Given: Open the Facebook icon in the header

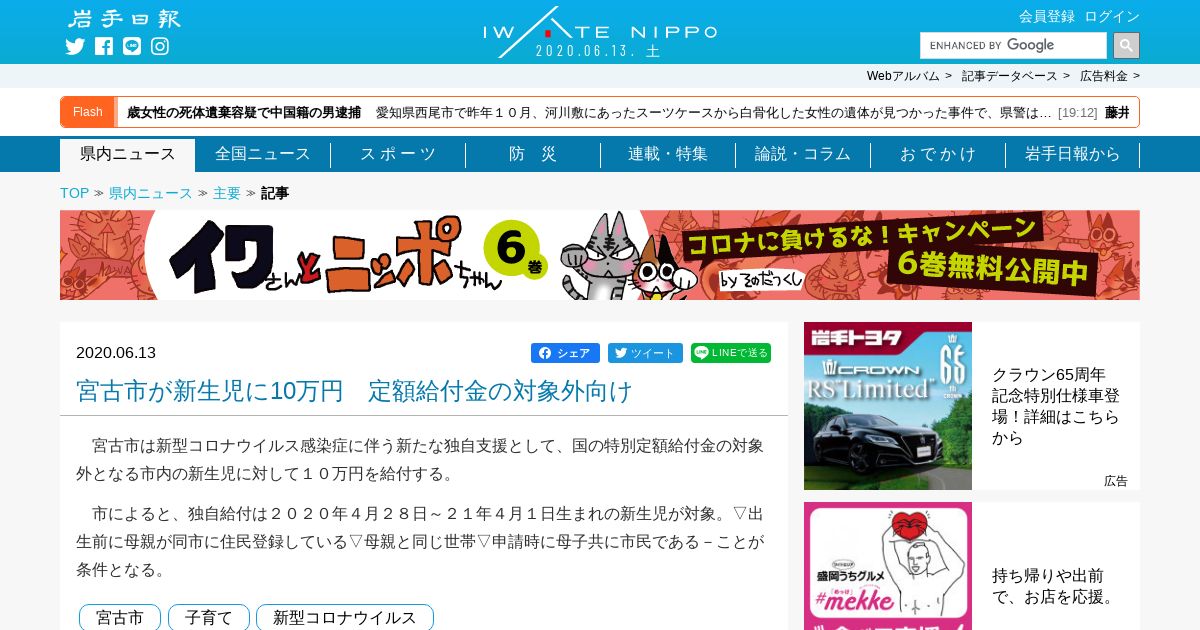Looking at the screenshot, I should click(104, 46).
